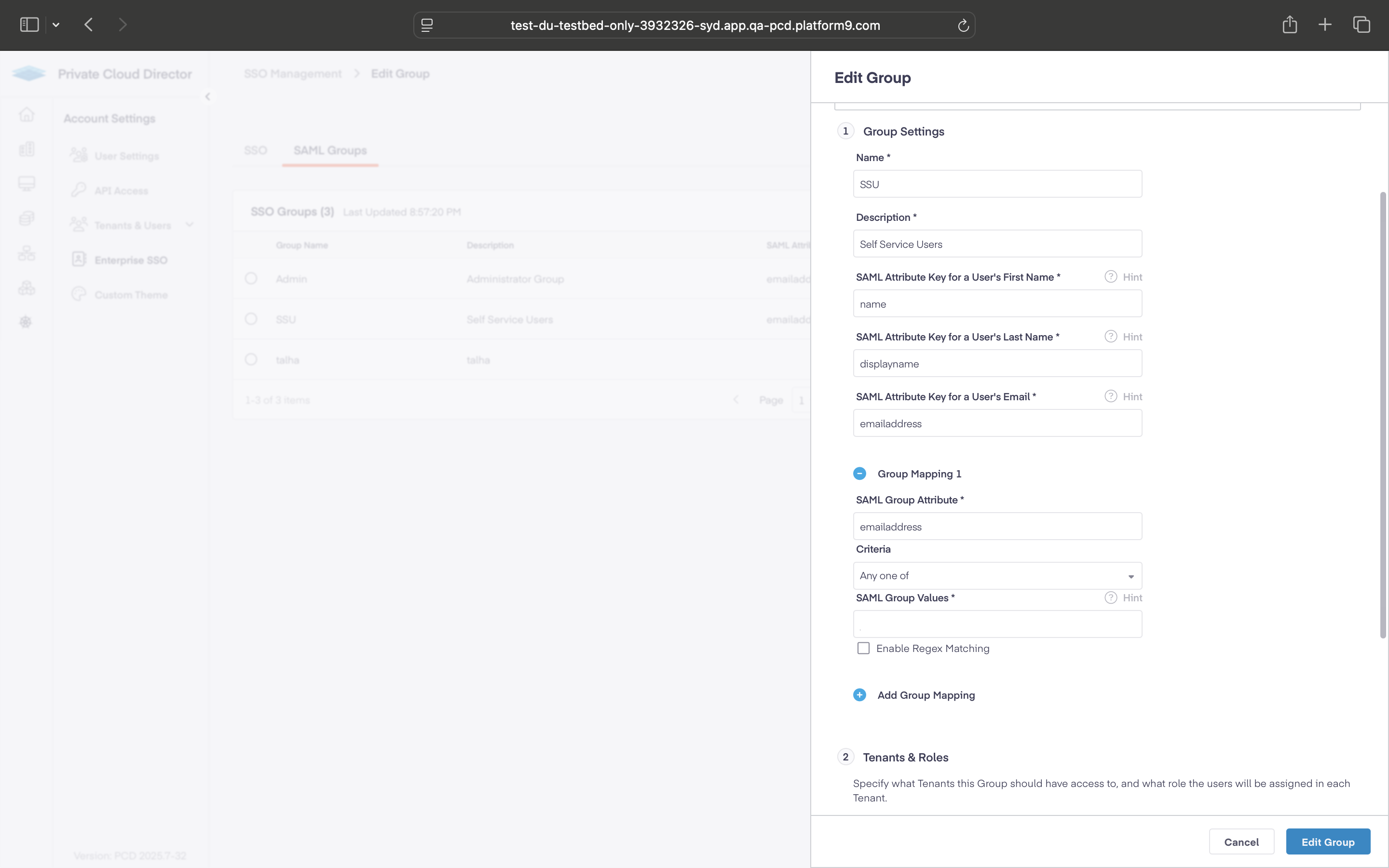Screen dimensions: 1389x868
Task: Open the Criteria dropdown showing Any one of
Action: point(997,576)
